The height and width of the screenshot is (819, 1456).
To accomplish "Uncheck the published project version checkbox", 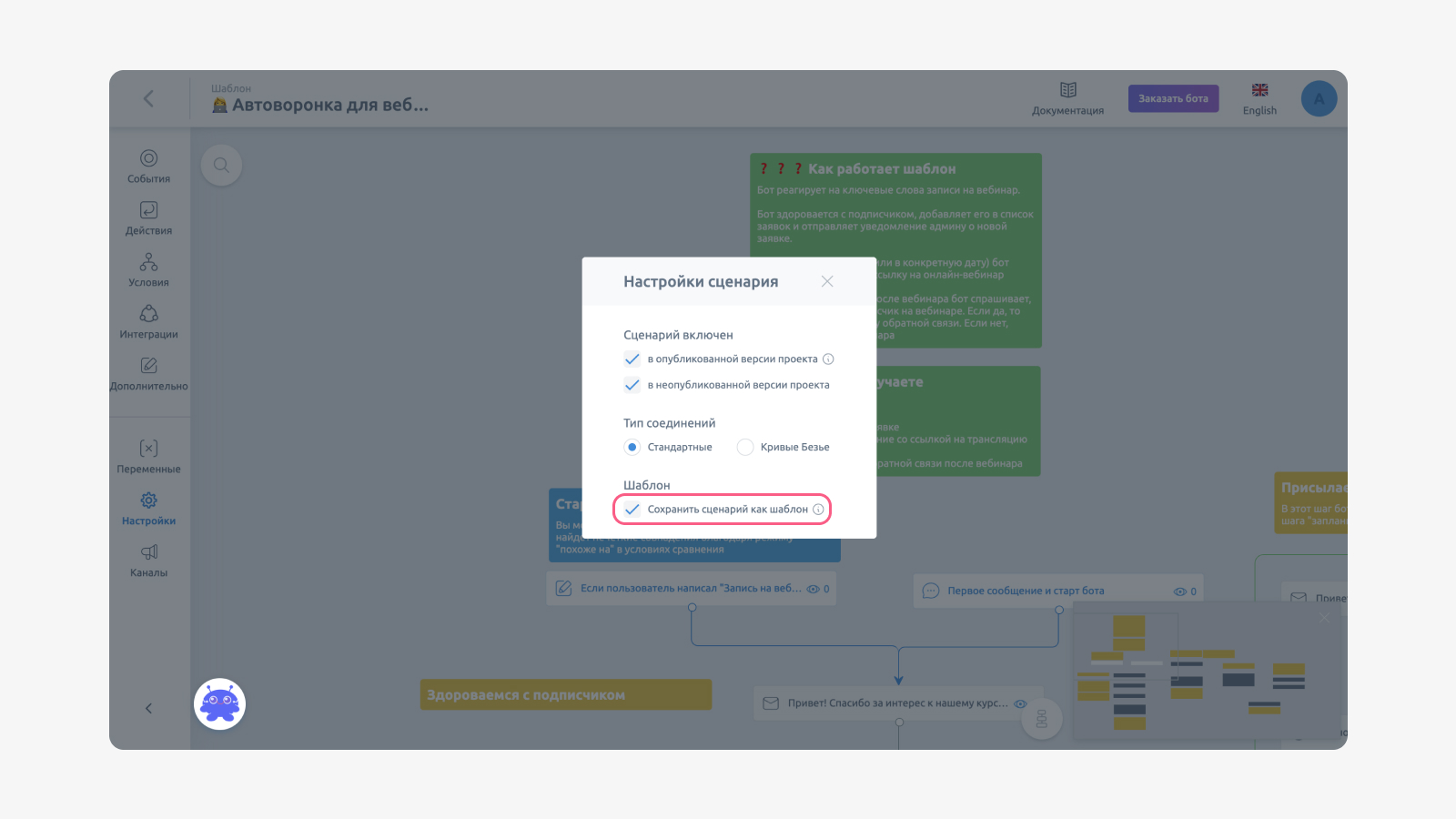I will coord(632,359).
